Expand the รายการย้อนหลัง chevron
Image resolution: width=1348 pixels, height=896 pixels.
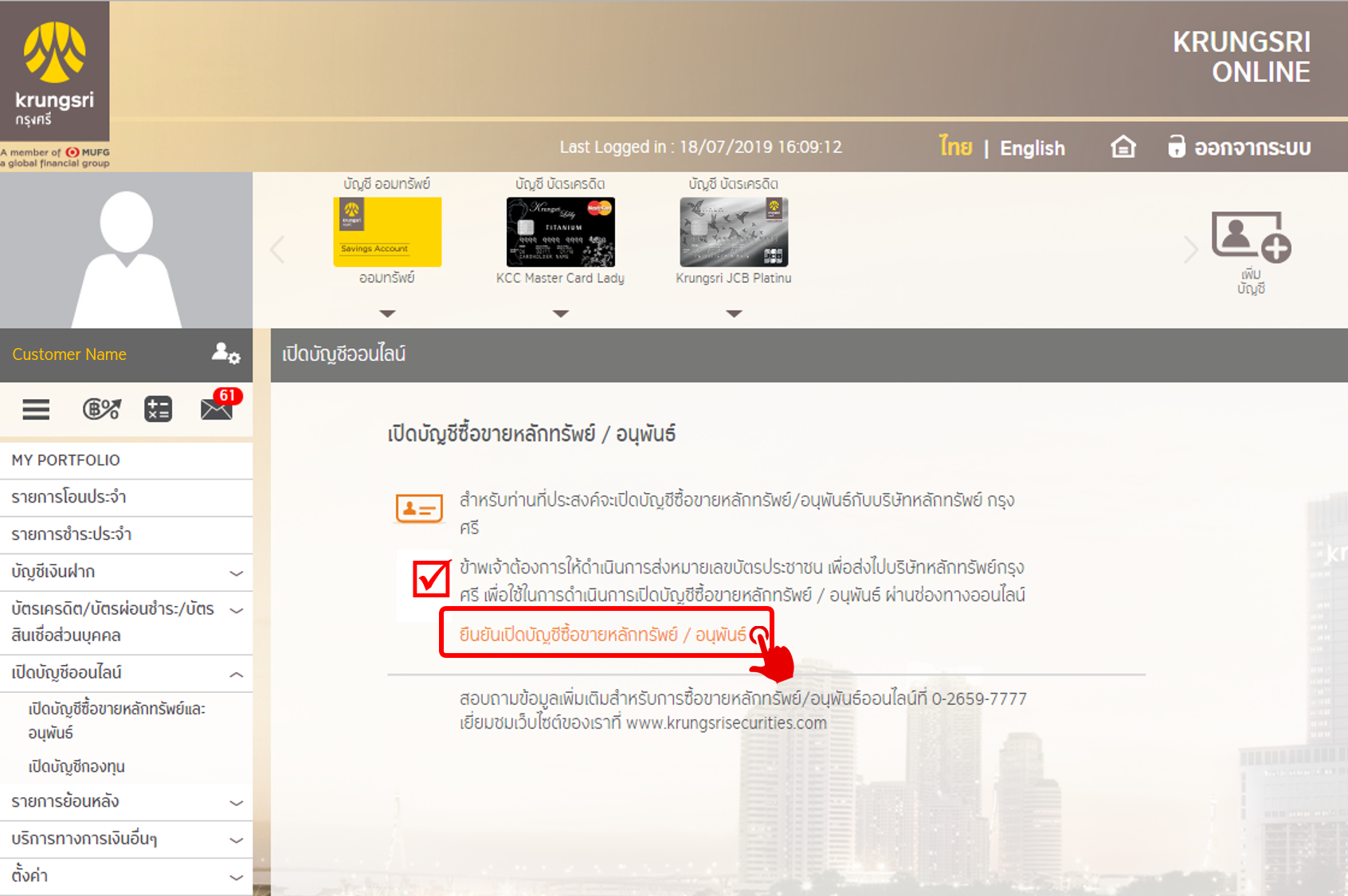click(237, 803)
